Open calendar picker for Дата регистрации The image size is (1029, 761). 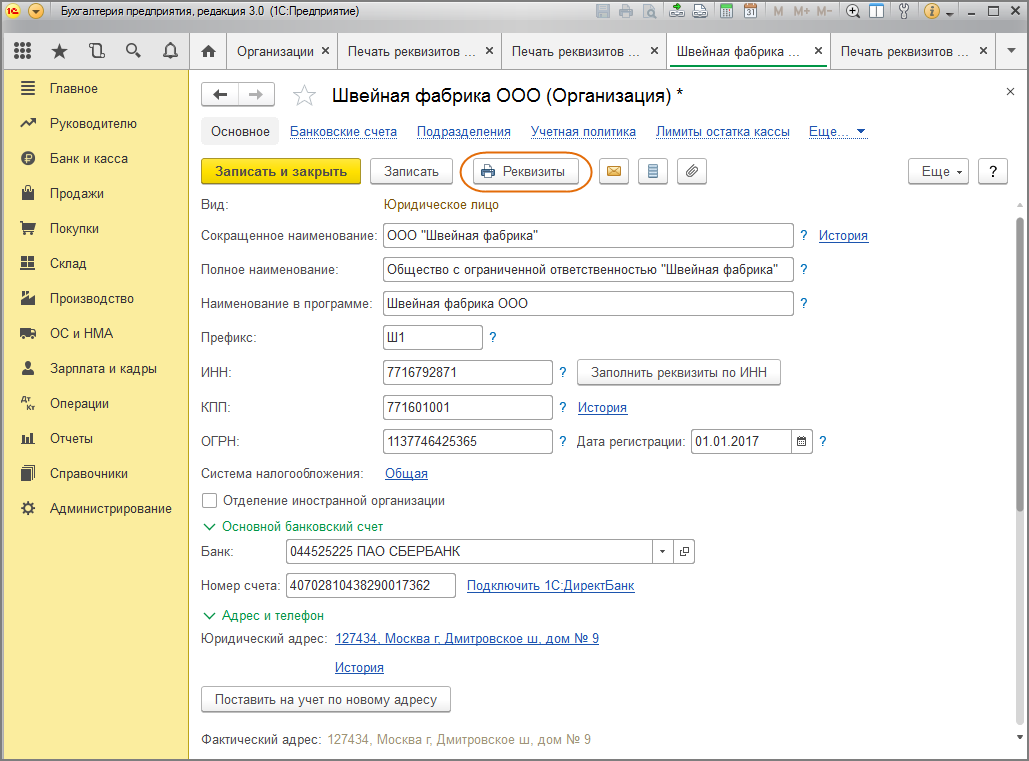point(801,442)
